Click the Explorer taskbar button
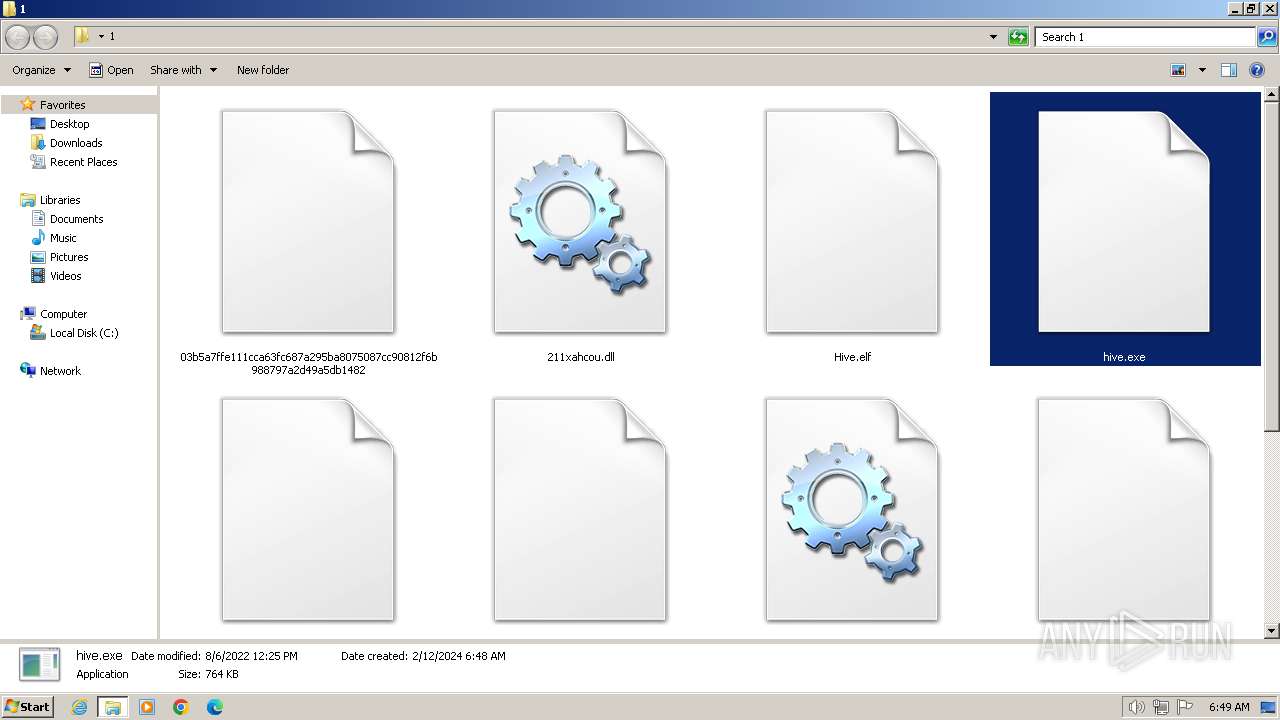This screenshot has height=720, width=1280. (x=113, y=707)
